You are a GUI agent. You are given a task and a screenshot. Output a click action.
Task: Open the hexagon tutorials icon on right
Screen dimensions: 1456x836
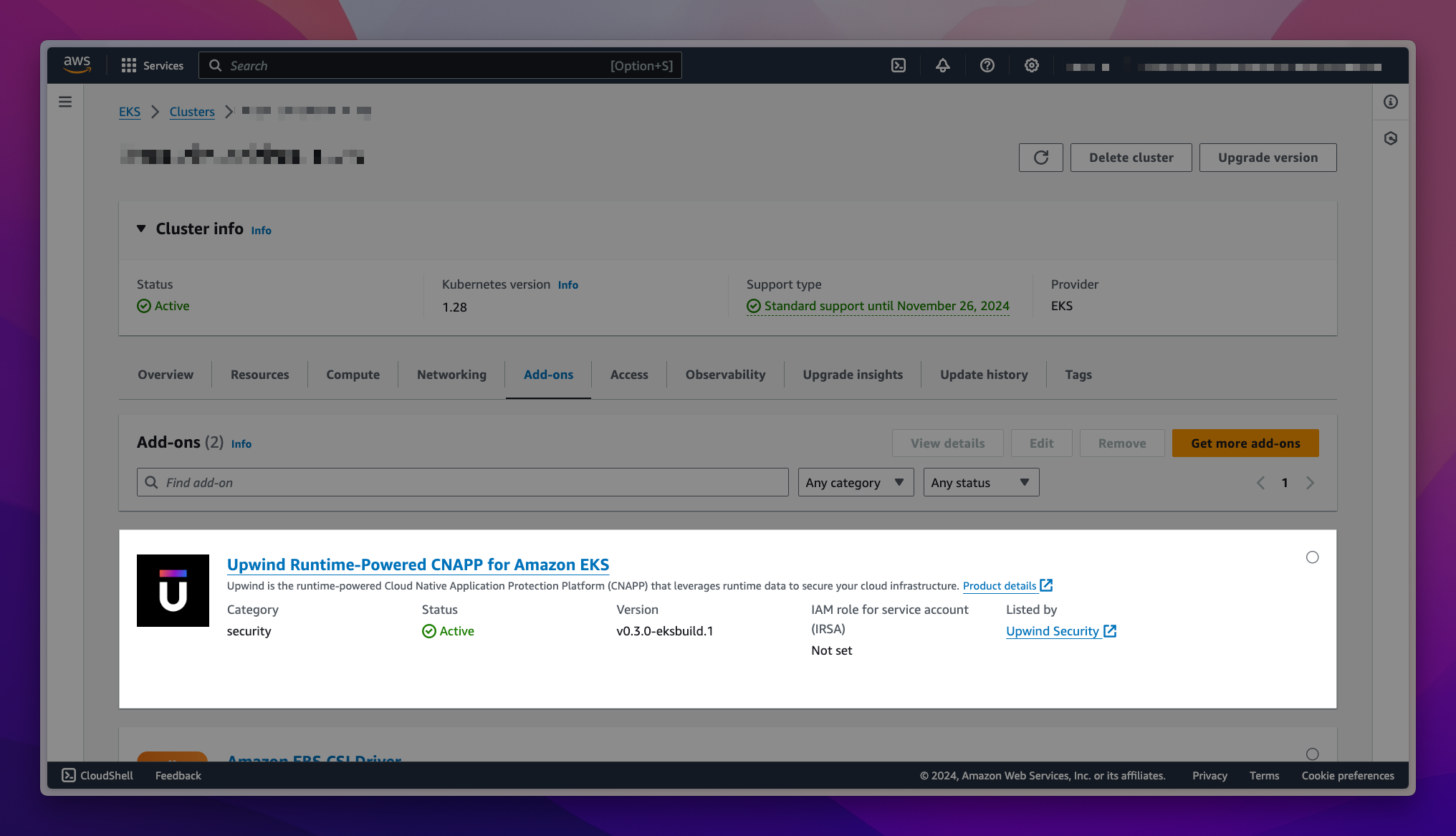click(x=1391, y=138)
